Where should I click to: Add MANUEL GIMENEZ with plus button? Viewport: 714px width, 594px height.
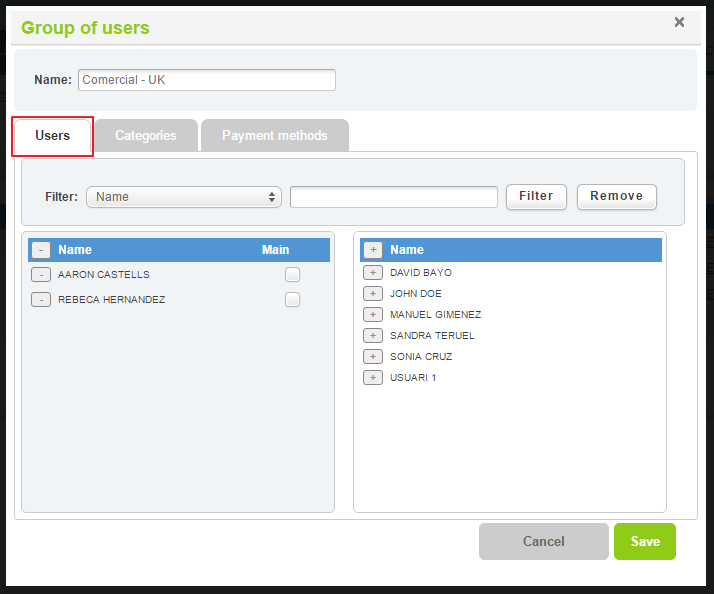[x=373, y=314]
